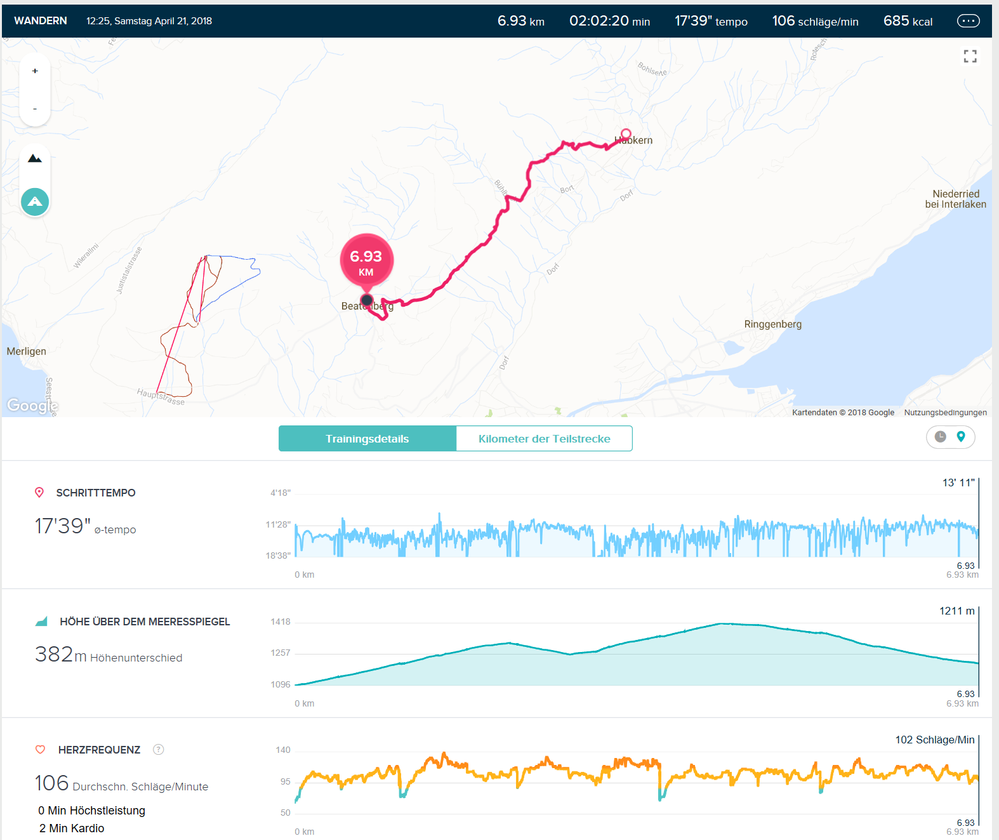999x840 pixels.
Task: Click the 685 kcal value
Action: click(x=908, y=21)
